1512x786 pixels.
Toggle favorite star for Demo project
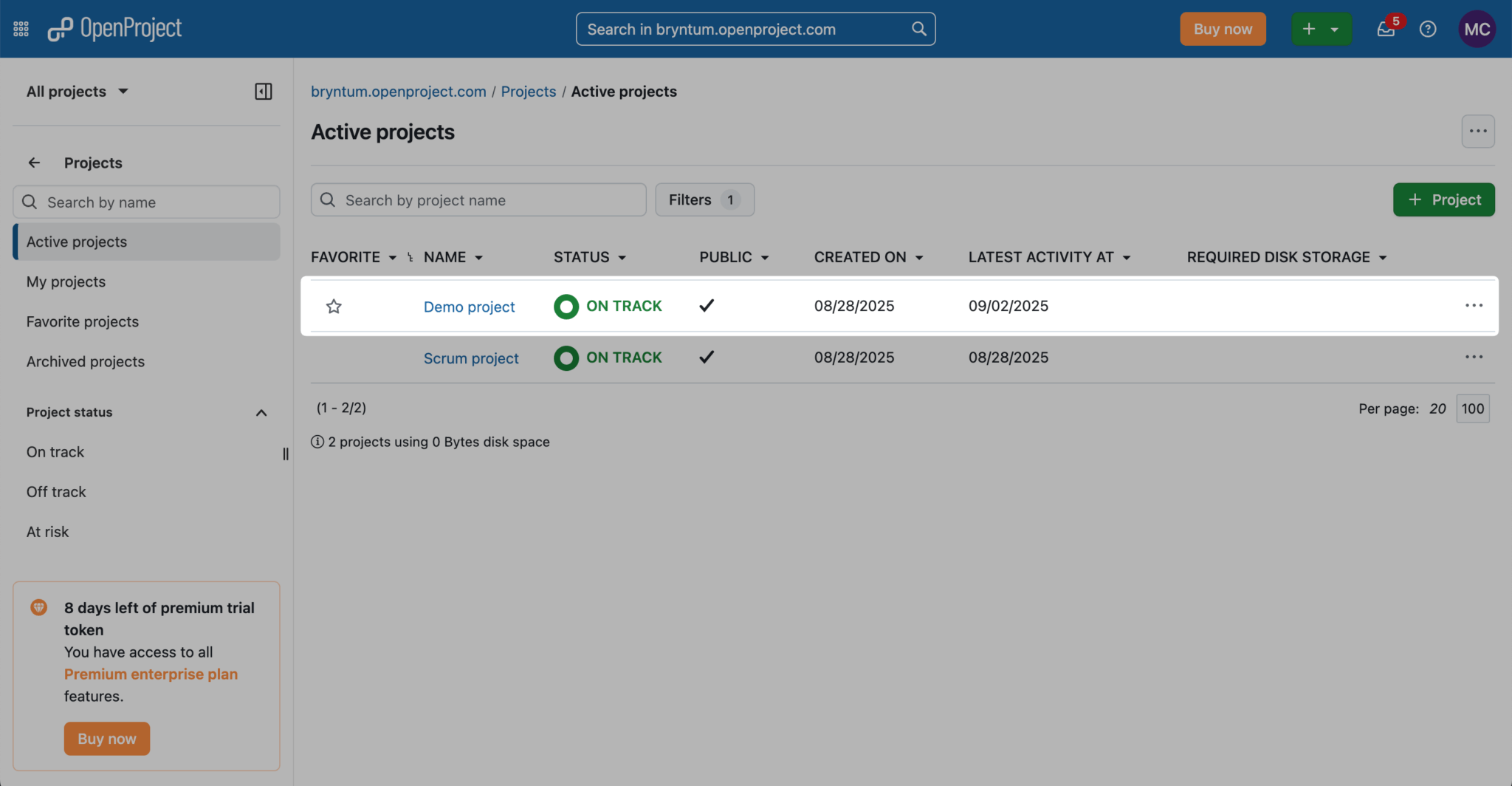pos(334,307)
